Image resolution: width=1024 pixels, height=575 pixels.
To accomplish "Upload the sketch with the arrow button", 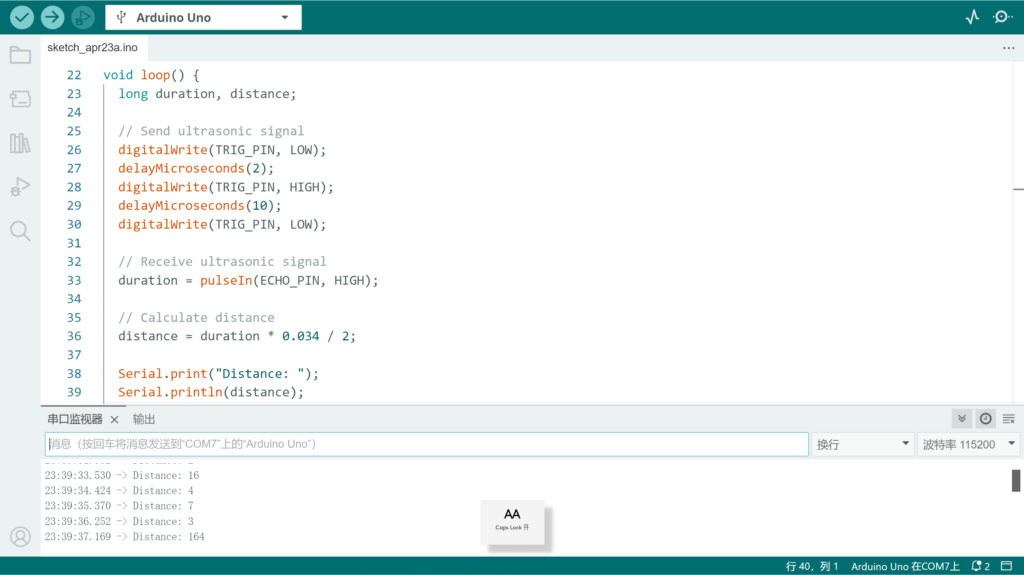I will (x=52, y=17).
